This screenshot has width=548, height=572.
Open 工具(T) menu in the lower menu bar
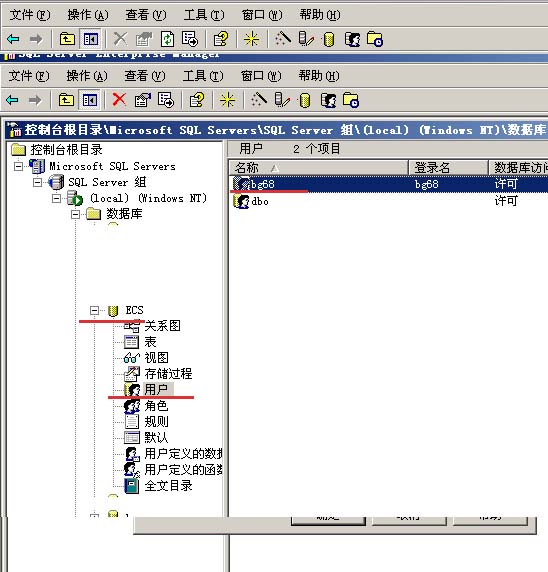coord(203,76)
